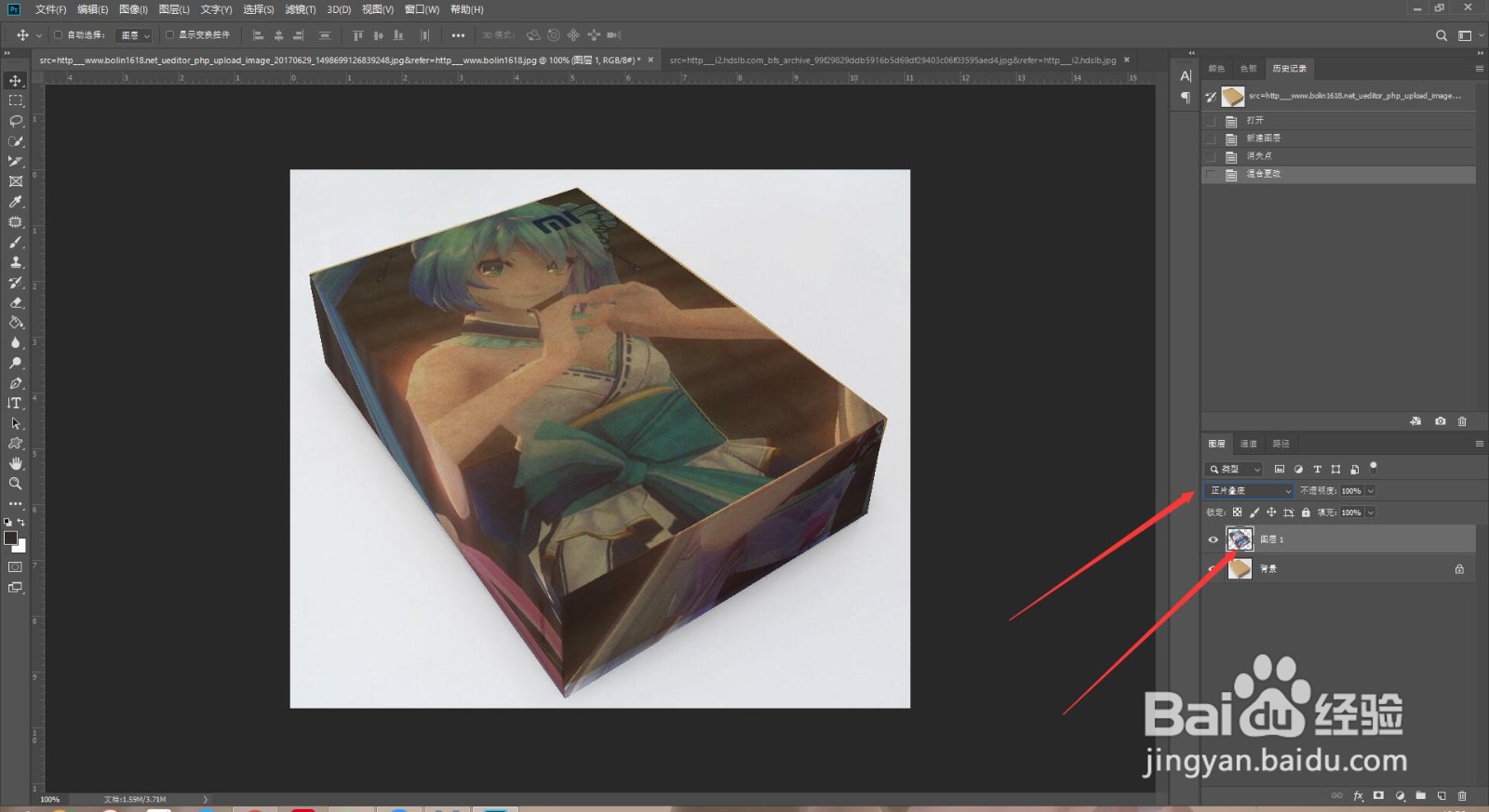Toggle the 自动选择 checkbox
The image size is (1489, 812).
pyautogui.click(x=58, y=35)
